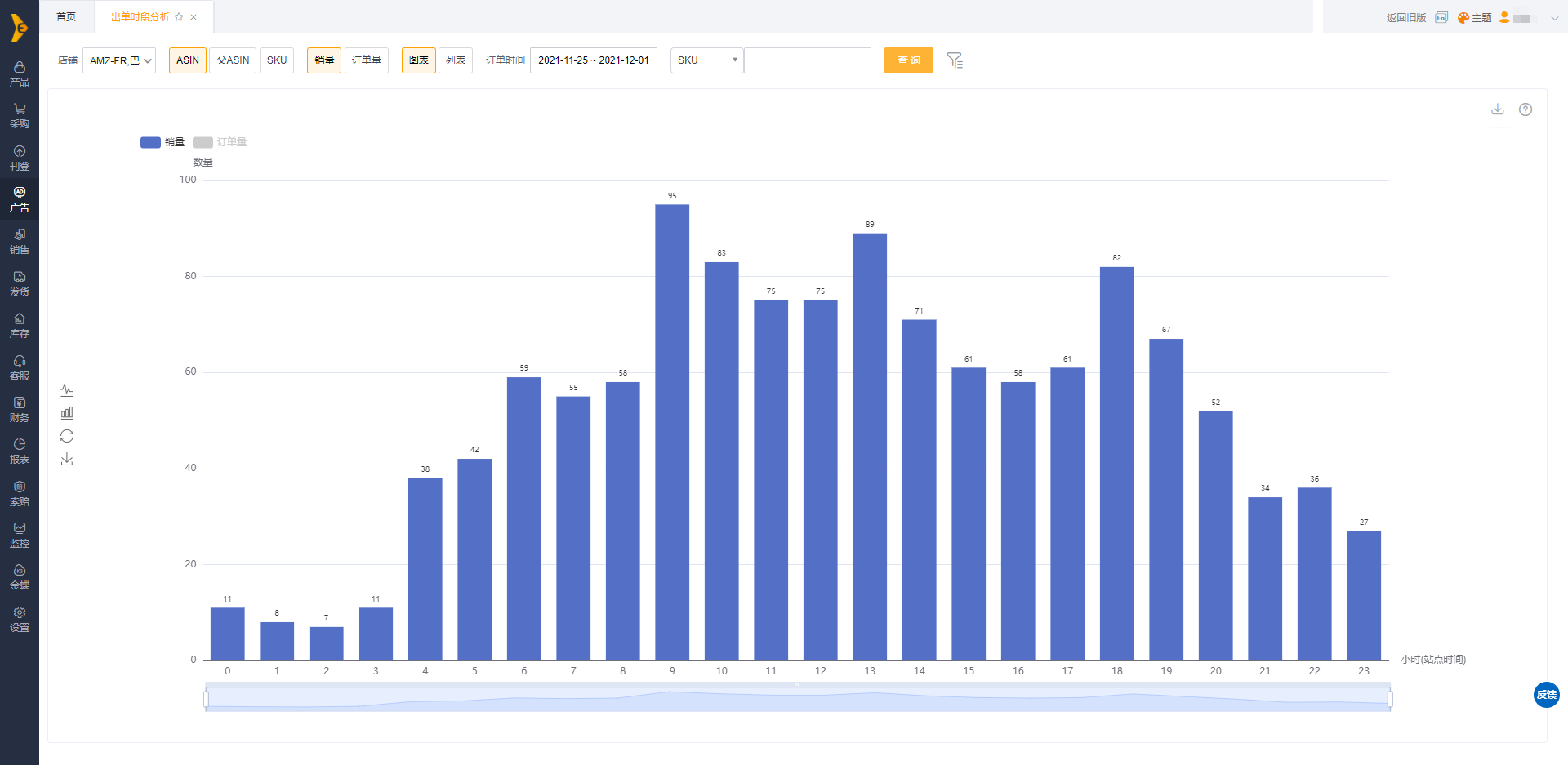Click the hour 21 bar labeled 34
The width and height of the screenshot is (1568, 765).
pos(1265,579)
